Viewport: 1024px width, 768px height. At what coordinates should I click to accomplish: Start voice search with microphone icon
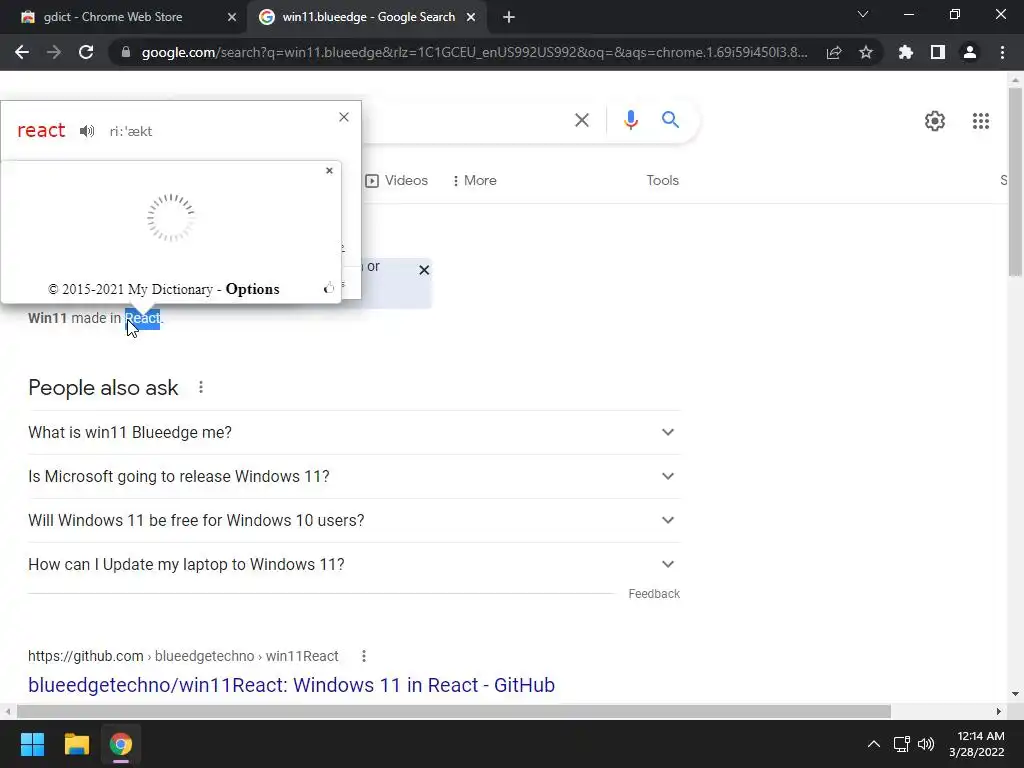click(630, 120)
